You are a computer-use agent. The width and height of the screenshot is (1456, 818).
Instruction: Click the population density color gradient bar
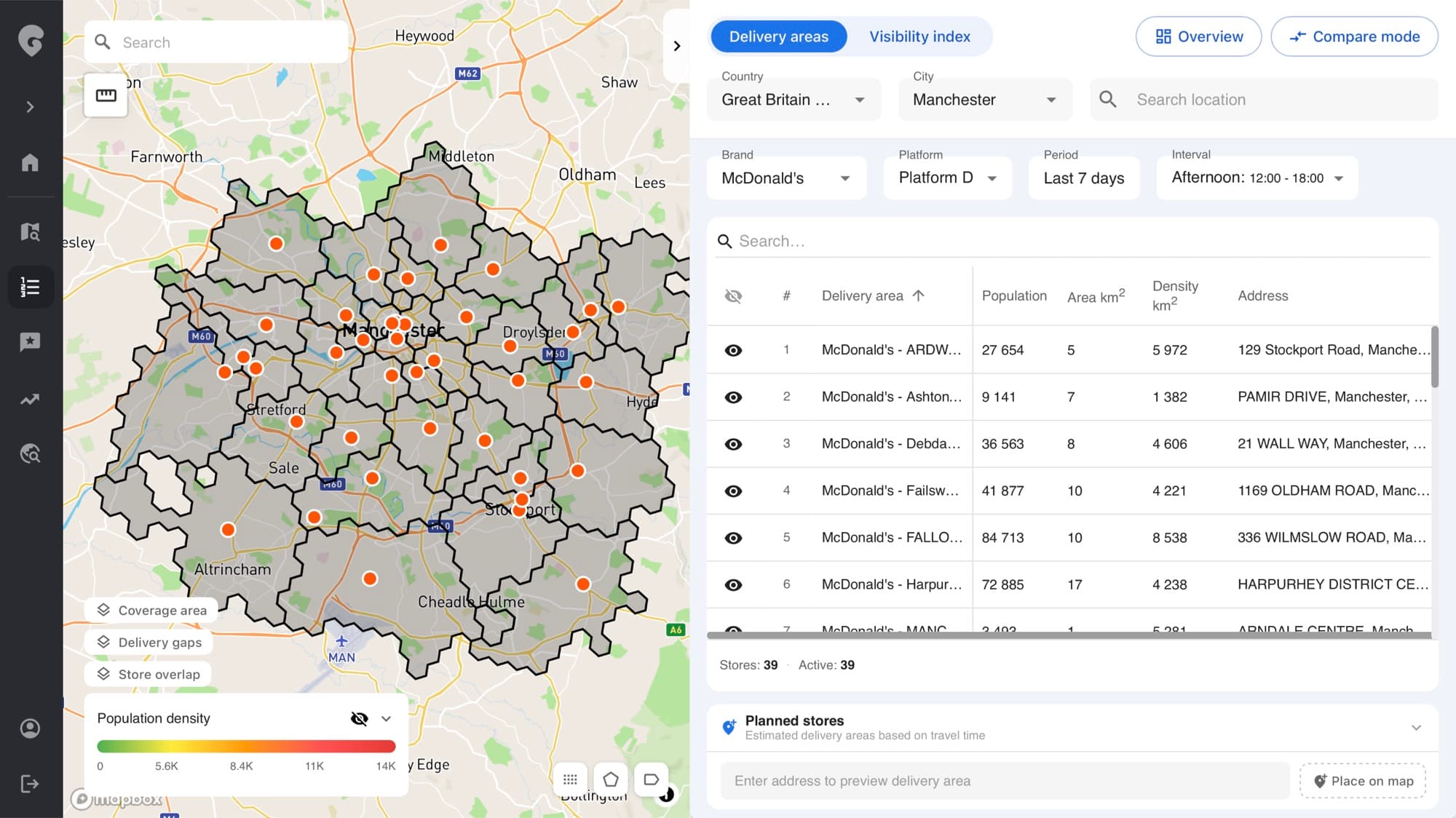[x=246, y=746]
